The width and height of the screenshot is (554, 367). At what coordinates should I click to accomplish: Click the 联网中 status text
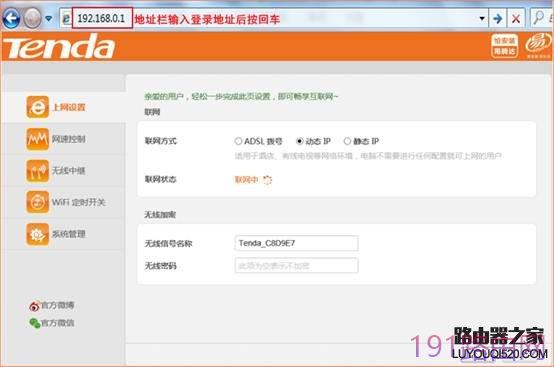click(x=246, y=180)
